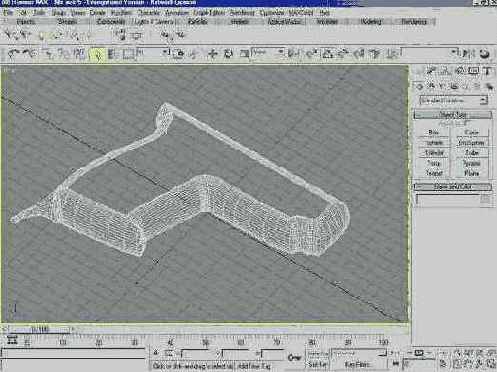Click the Box primitive button
Viewport: 497px width, 372px height.
point(433,133)
